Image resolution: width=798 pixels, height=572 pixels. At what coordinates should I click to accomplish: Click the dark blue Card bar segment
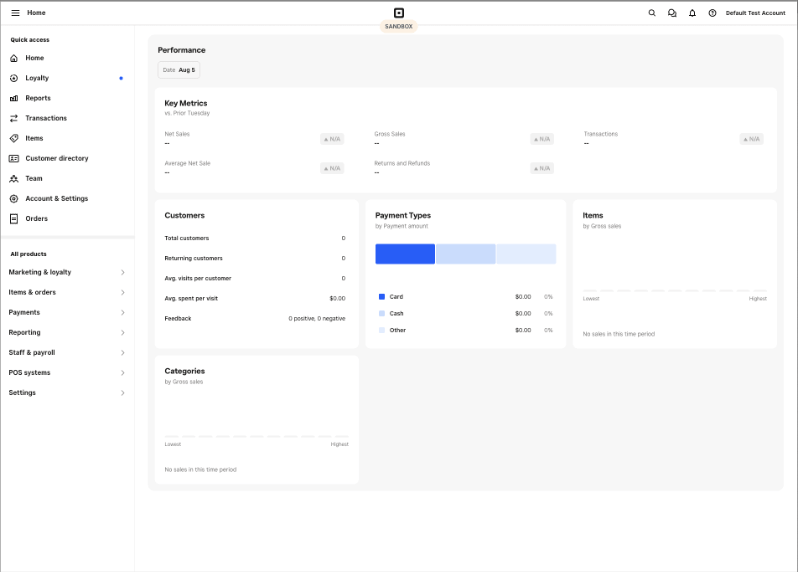(405, 254)
